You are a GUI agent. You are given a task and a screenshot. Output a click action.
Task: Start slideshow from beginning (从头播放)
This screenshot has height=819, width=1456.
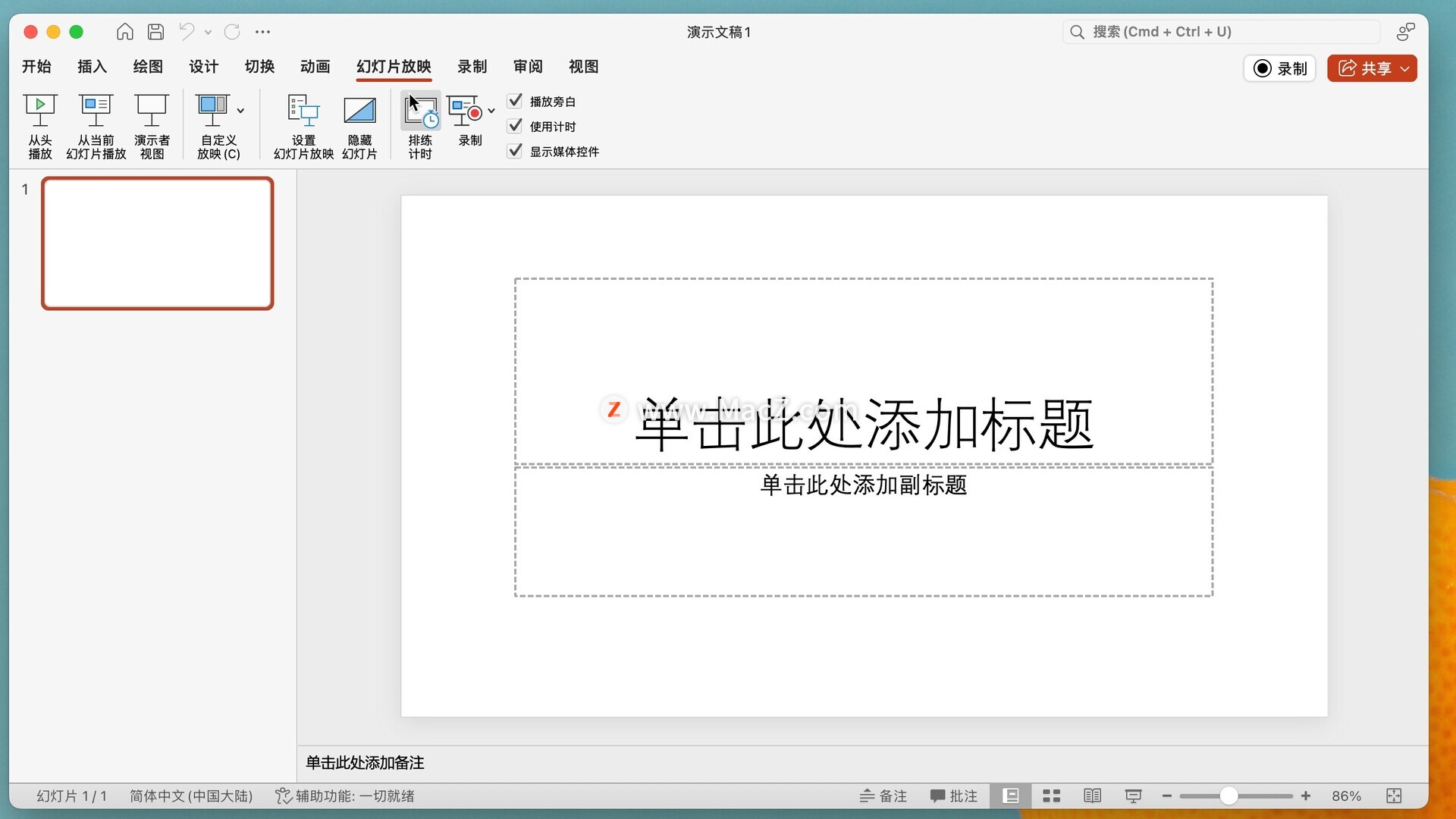click(x=40, y=126)
